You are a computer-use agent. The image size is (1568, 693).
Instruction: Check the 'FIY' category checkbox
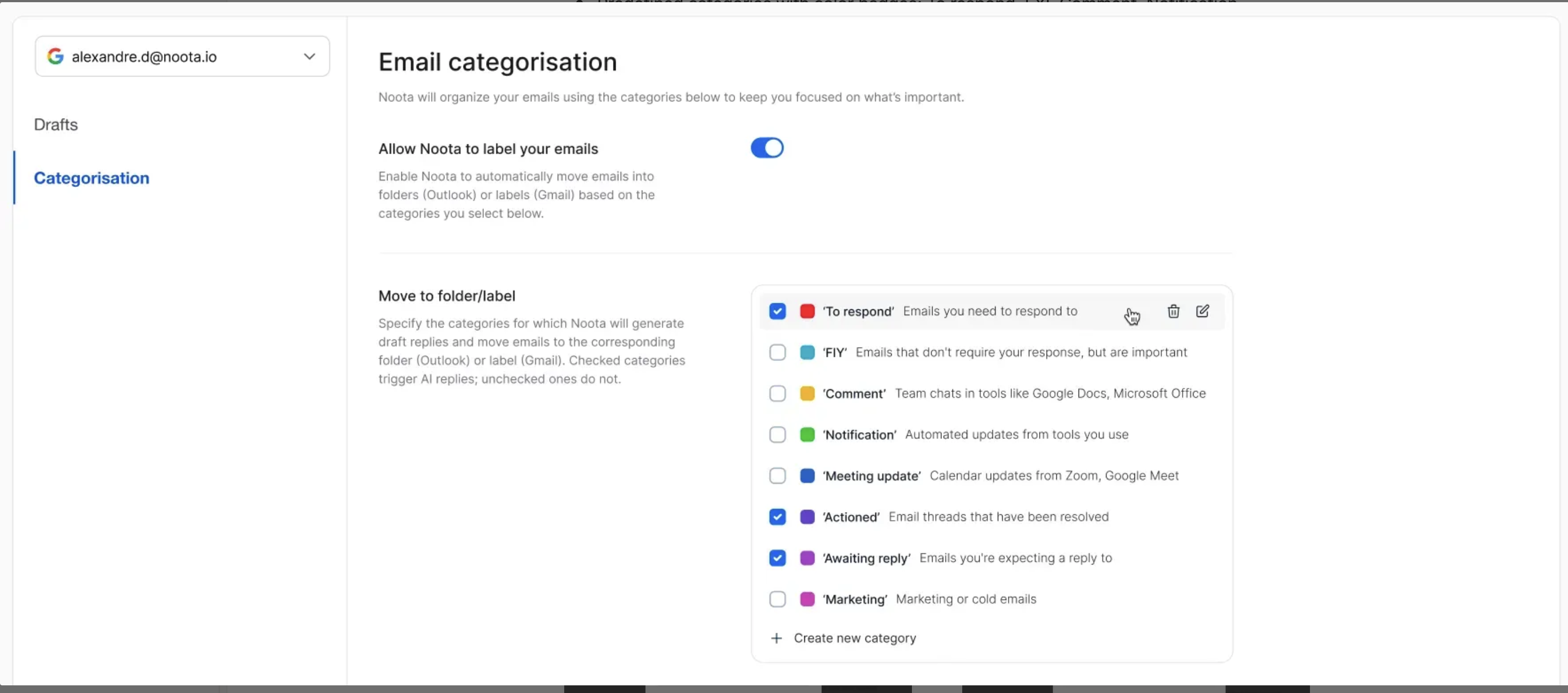coord(777,353)
